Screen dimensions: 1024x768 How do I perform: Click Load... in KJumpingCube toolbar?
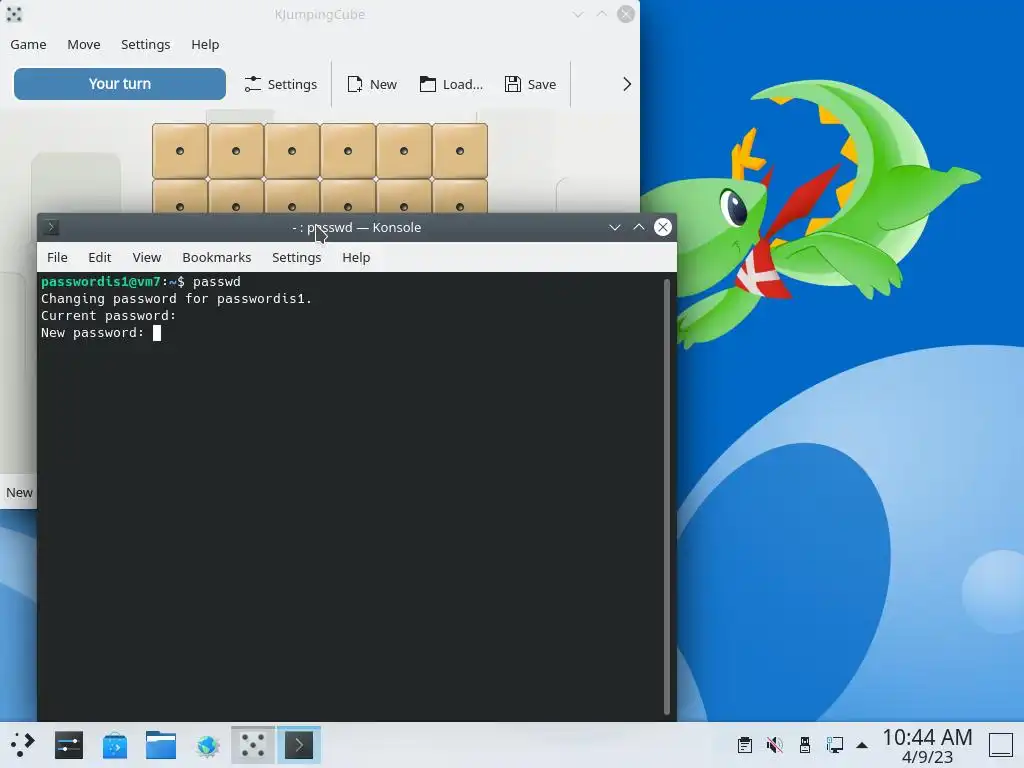point(451,84)
